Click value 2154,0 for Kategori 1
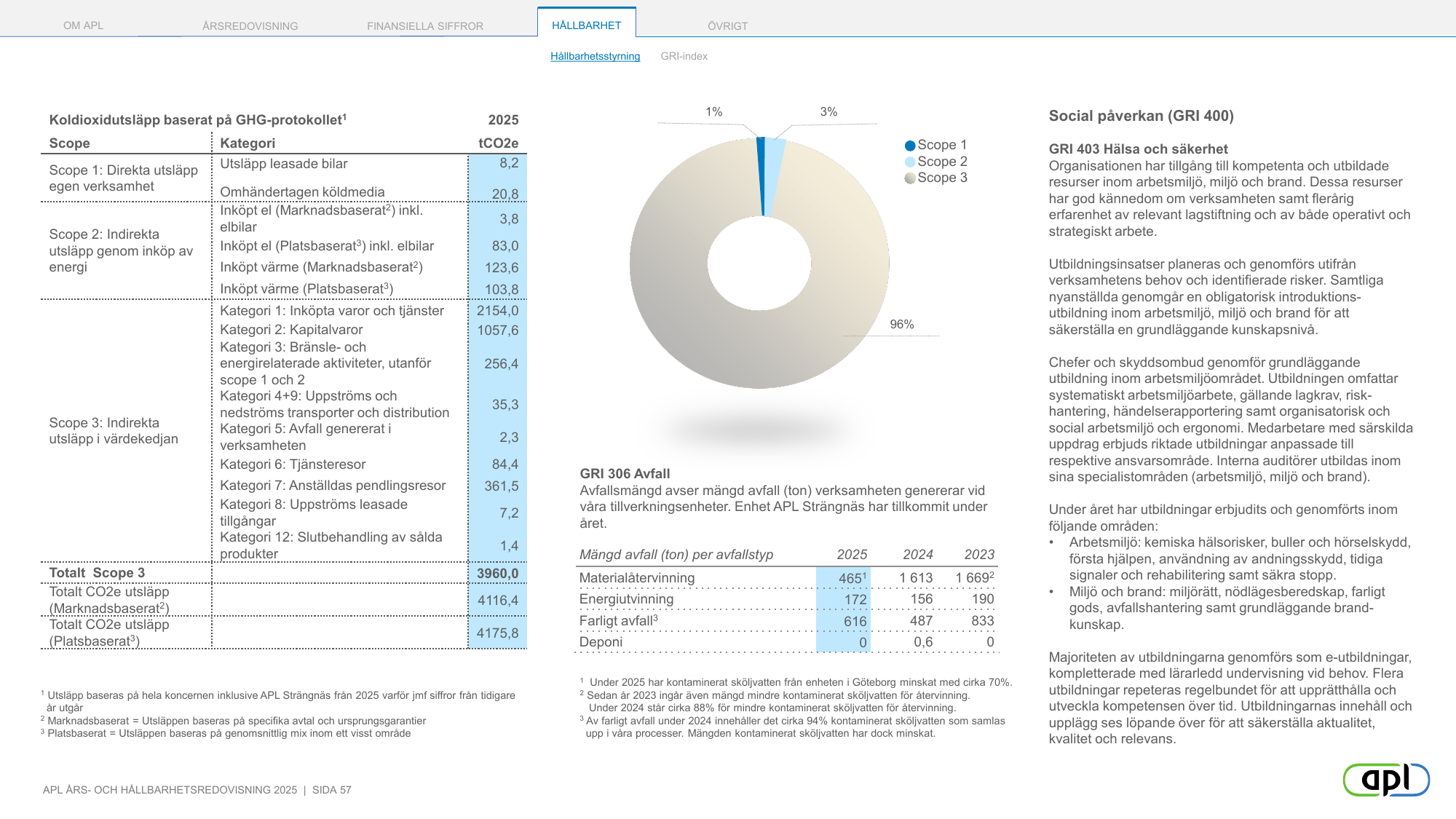The width and height of the screenshot is (1456, 819). pyautogui.click(x=498, y=311)
